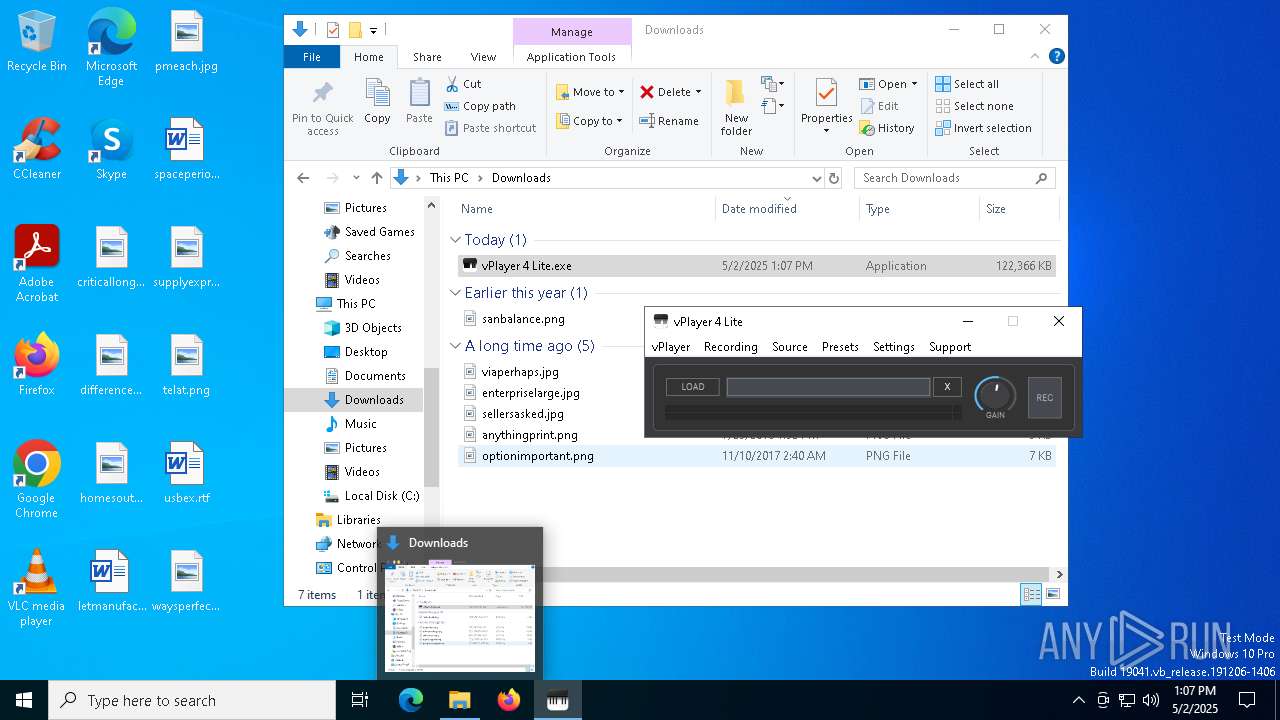Open the VLC media player desktop shortcut
The width and height of the screenshot is (1280, 720).
[36, 588]
